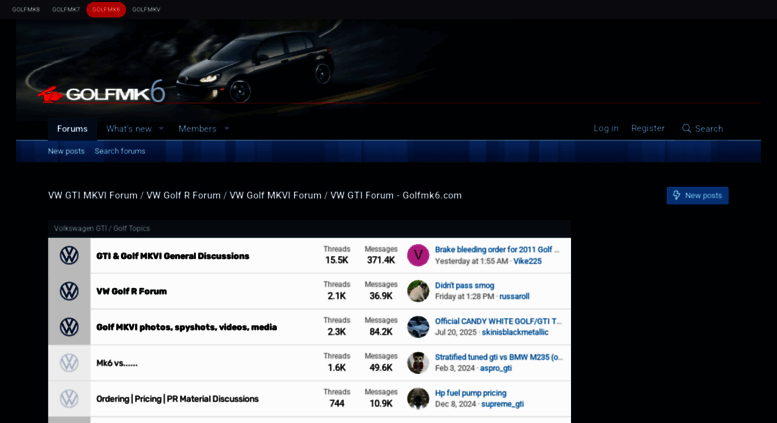Open Search with magnifier icon

point(702,129)
